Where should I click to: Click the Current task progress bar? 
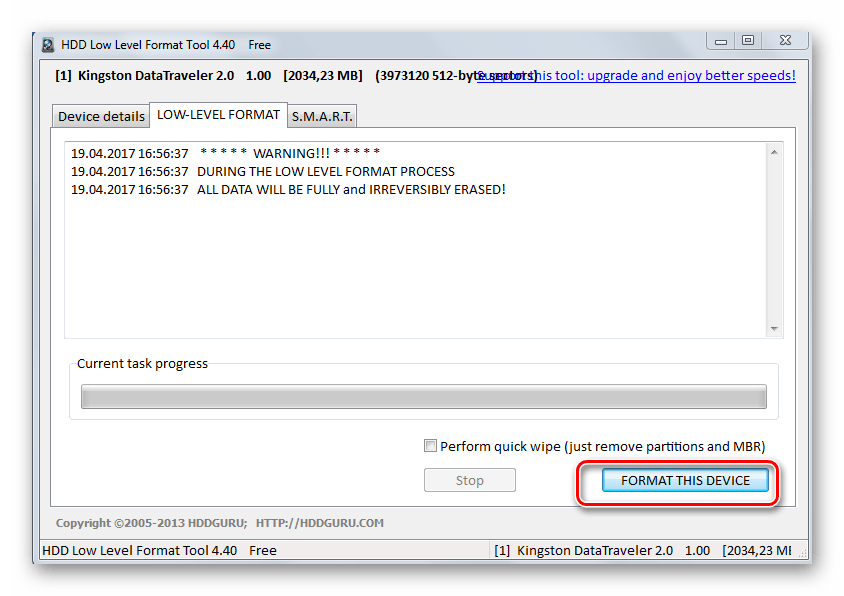(x=424, y=396)
